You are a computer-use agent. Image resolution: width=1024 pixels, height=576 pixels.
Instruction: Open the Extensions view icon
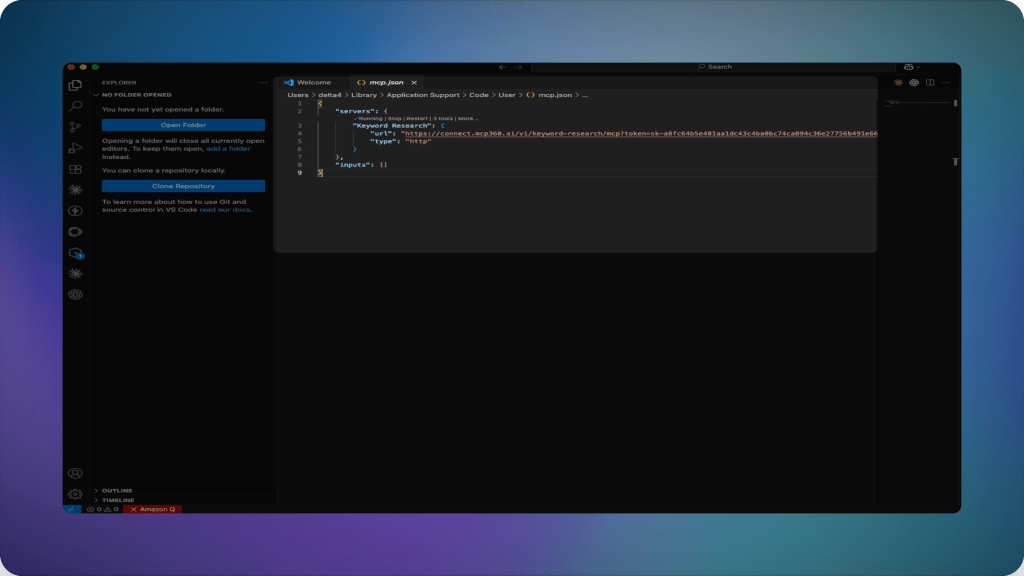click(76, 169)
